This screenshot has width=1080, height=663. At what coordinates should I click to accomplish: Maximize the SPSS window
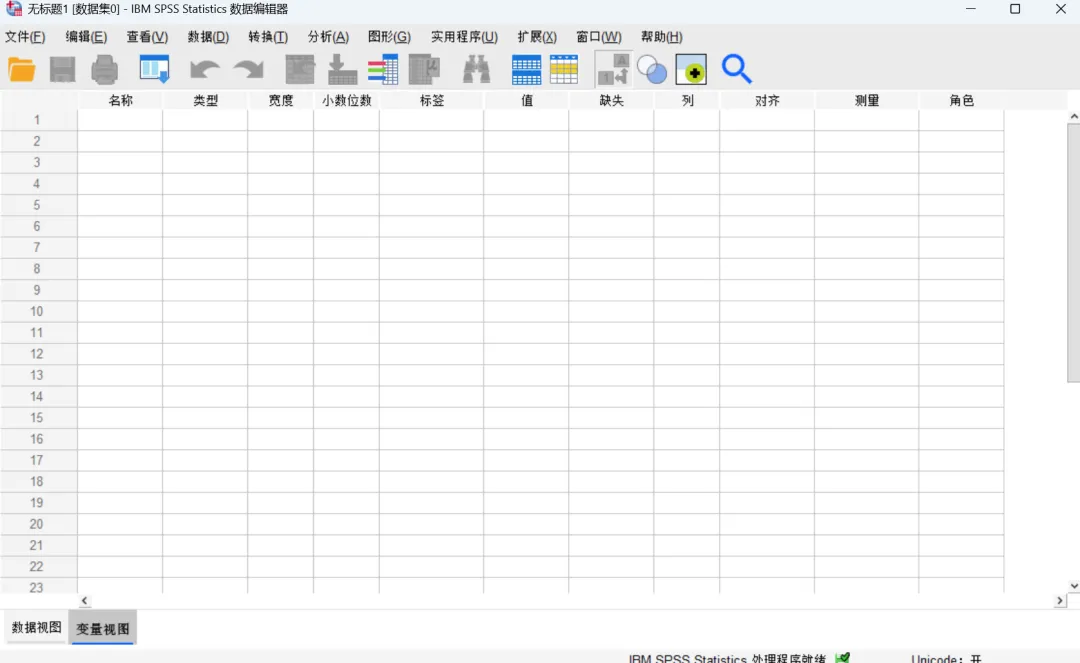(1015, 9)
